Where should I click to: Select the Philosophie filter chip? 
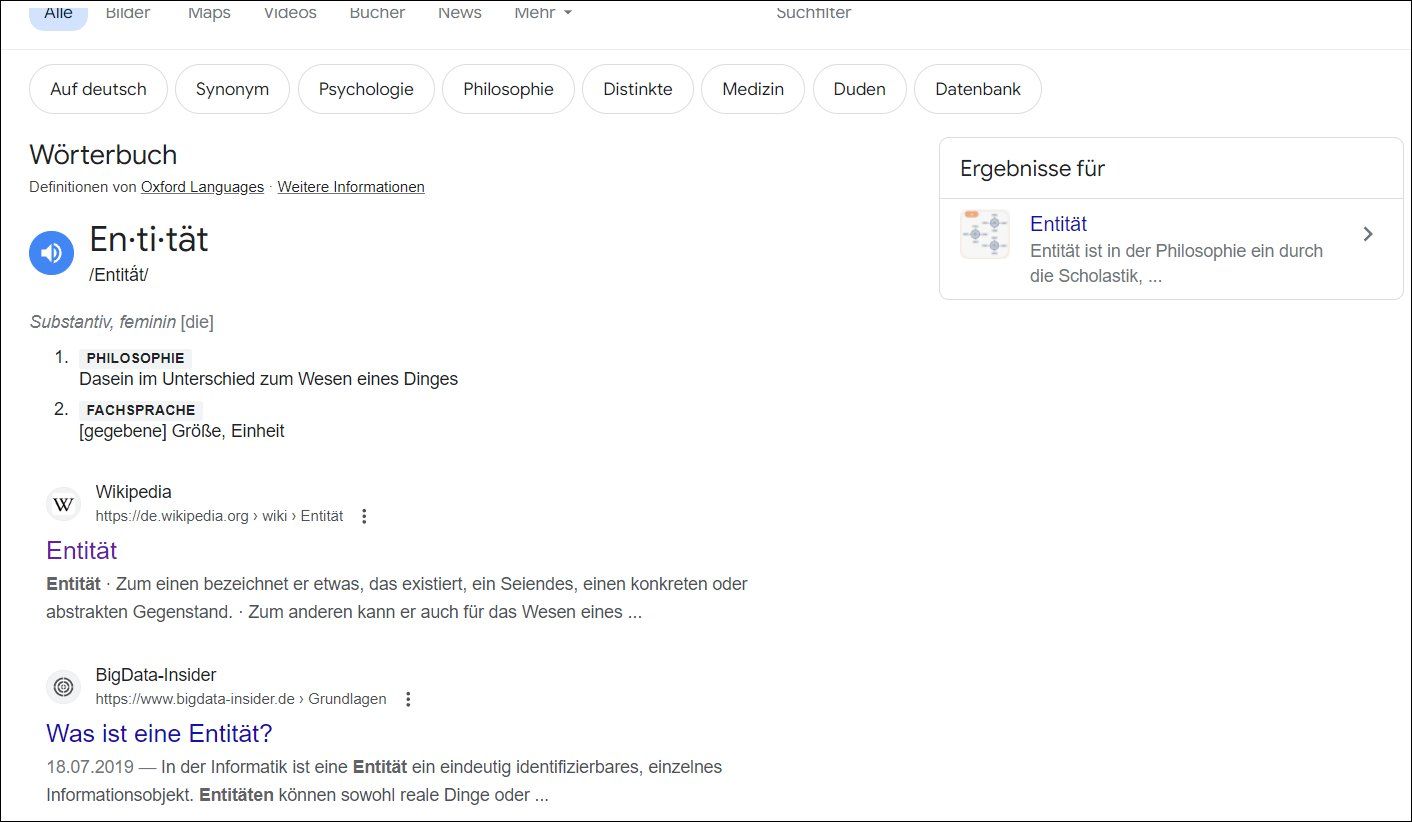coord(508,89)
